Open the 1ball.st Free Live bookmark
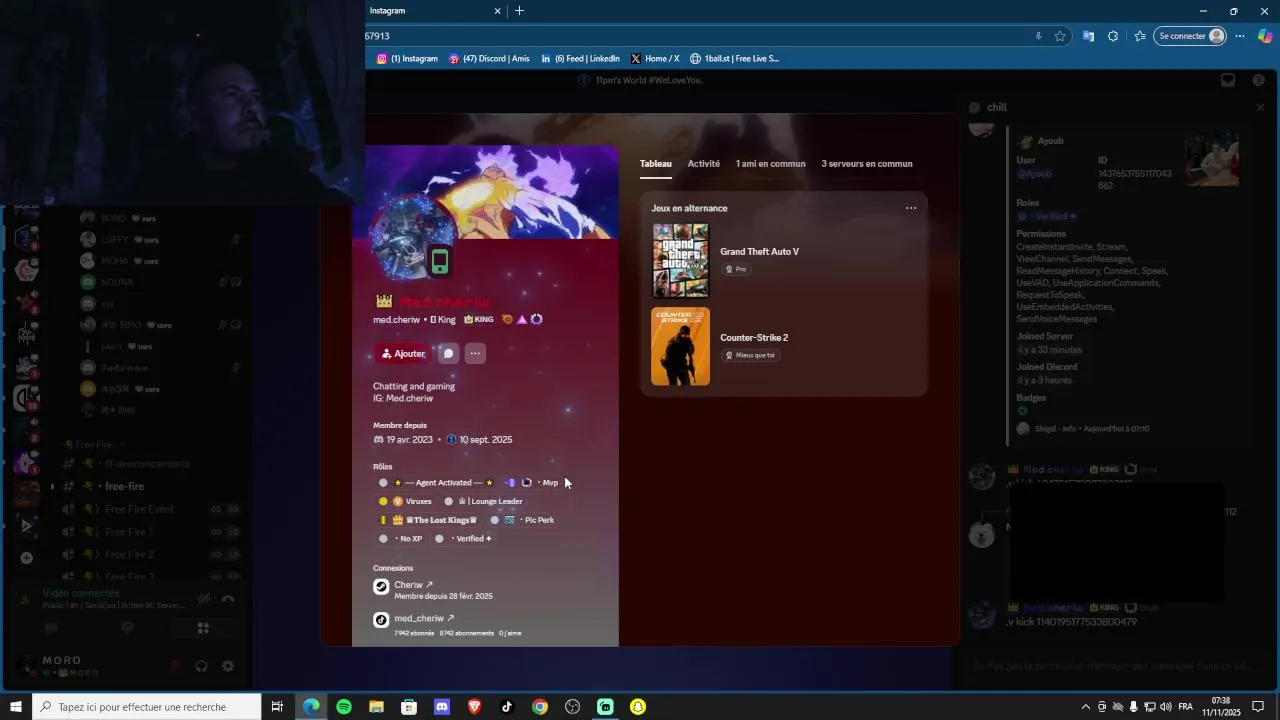Image resolution: width=1280 pixels, height=720 pixels. tap(734, 59)
